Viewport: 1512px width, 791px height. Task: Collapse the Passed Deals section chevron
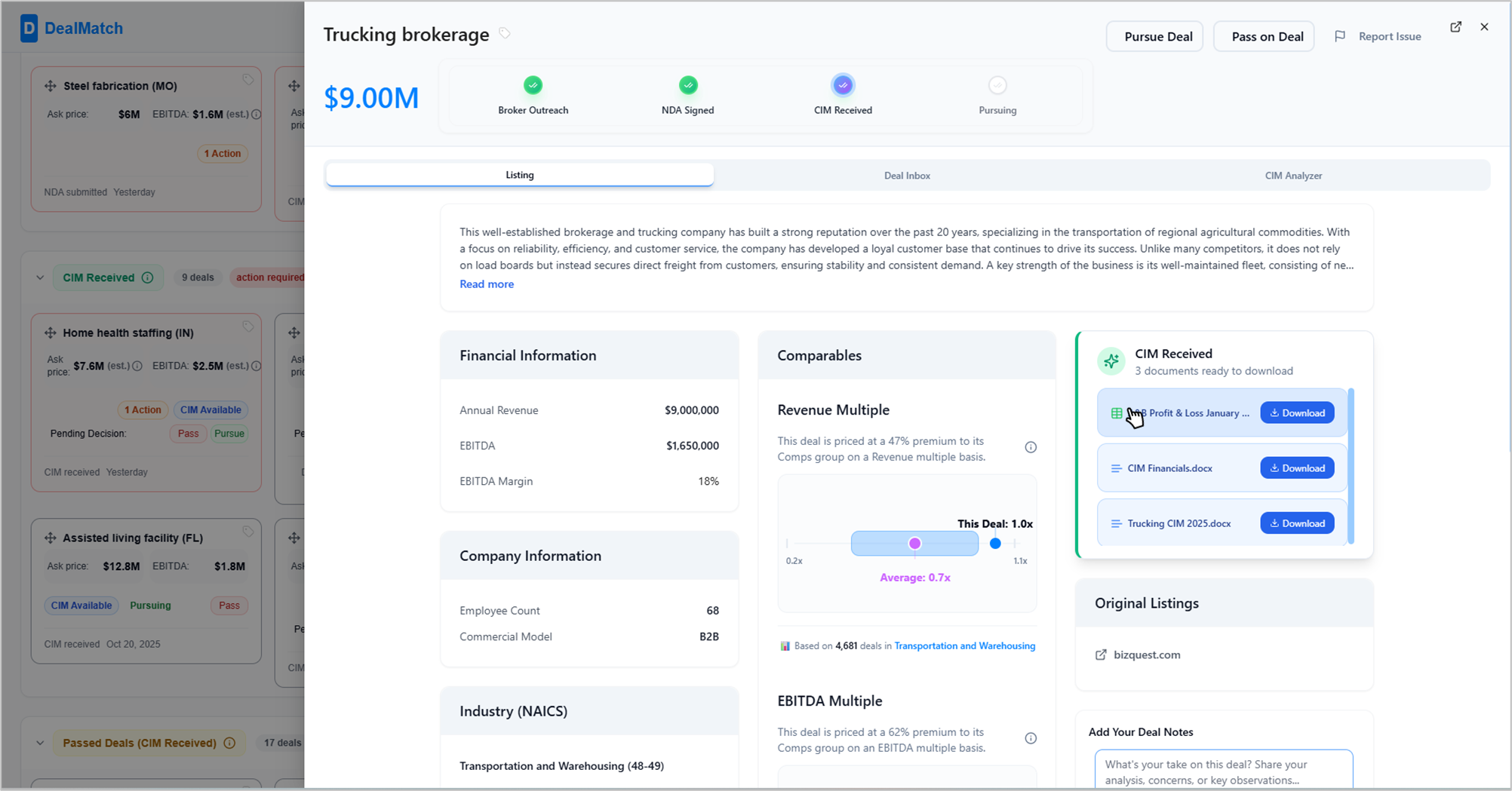[x=40, y=743]
